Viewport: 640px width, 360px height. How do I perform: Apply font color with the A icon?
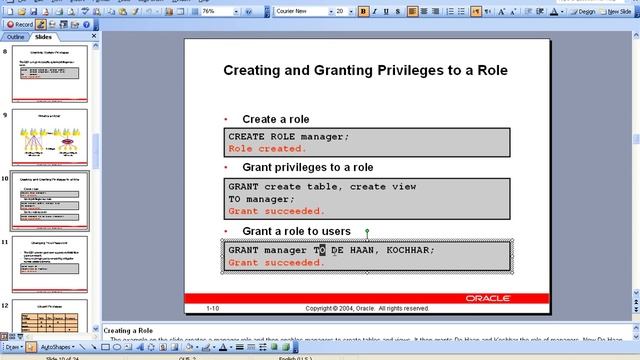554,12
